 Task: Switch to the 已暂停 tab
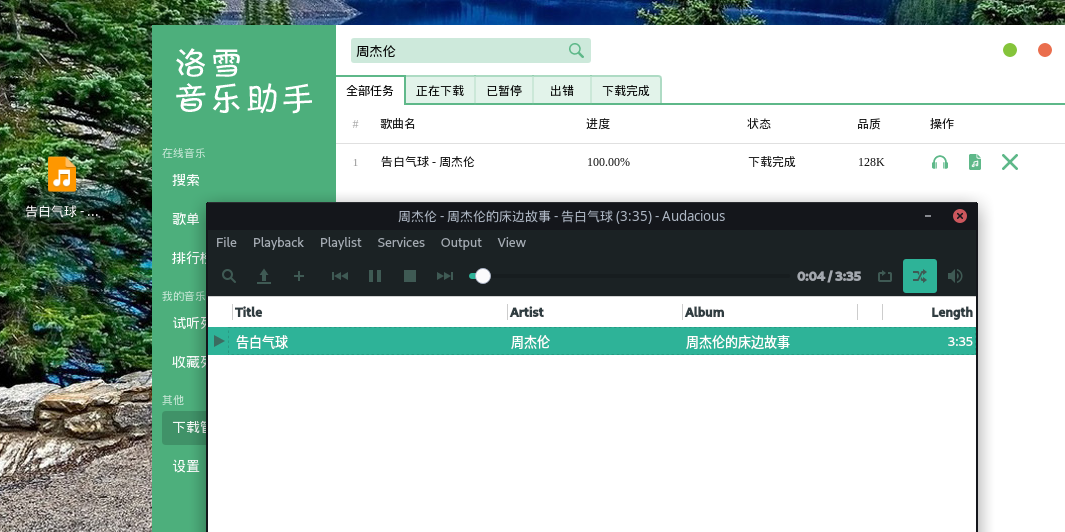coord(504,90)
